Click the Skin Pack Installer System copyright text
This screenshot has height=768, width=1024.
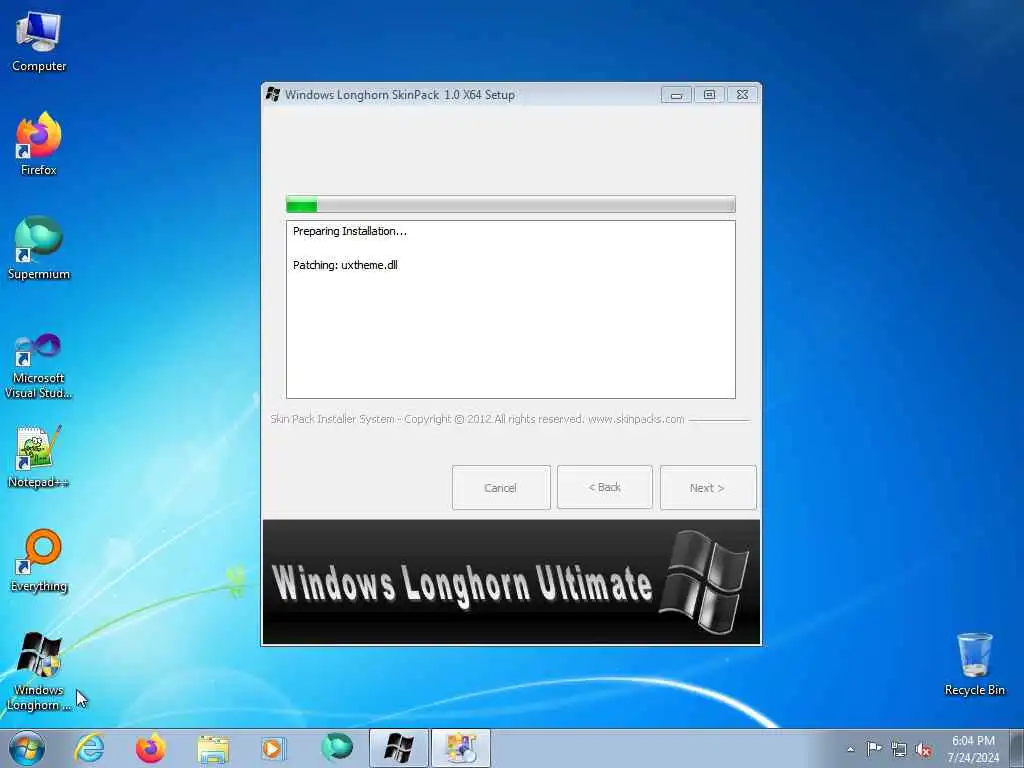[477, 419]
